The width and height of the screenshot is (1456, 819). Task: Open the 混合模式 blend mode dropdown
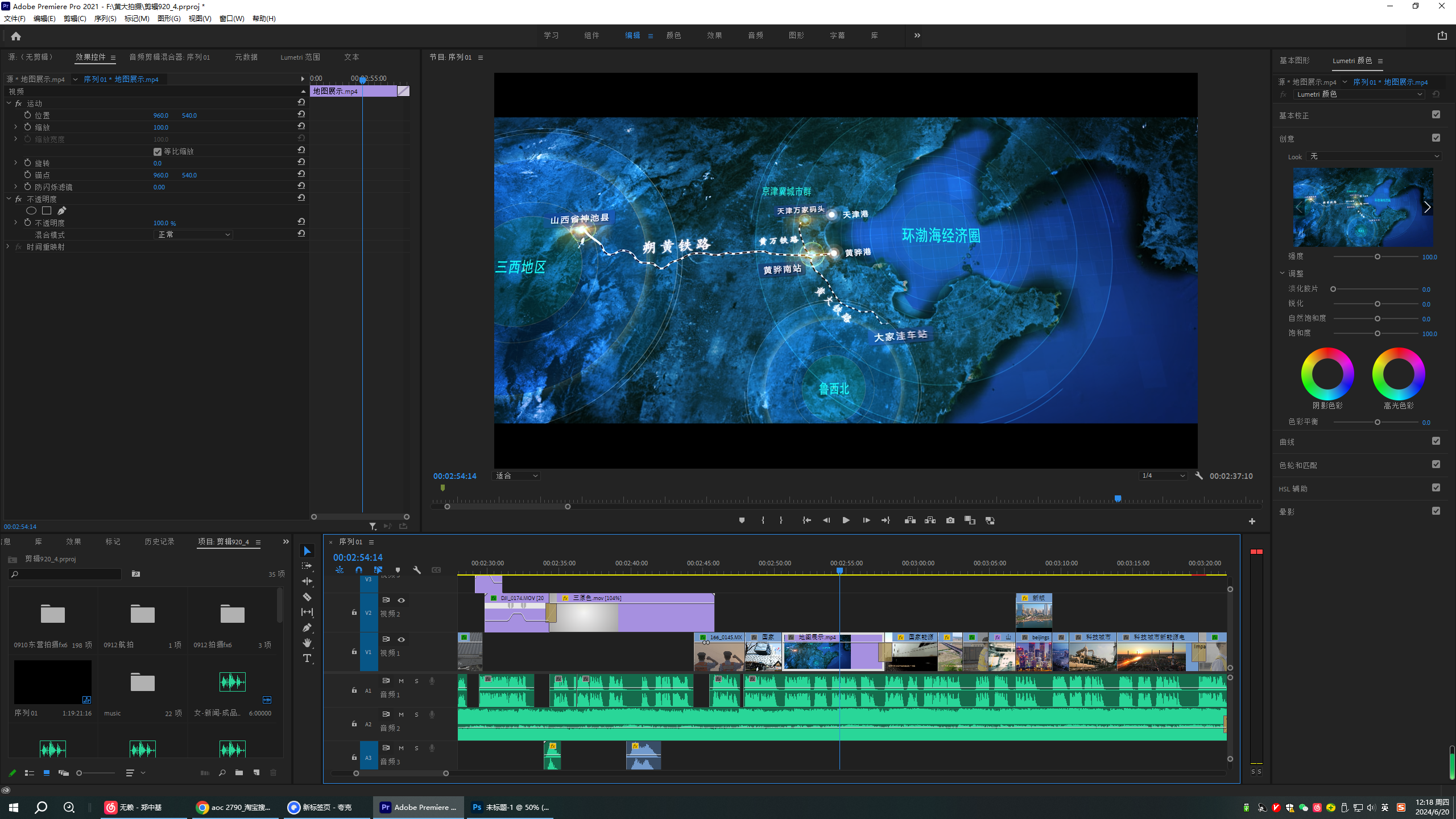point(193,235)
